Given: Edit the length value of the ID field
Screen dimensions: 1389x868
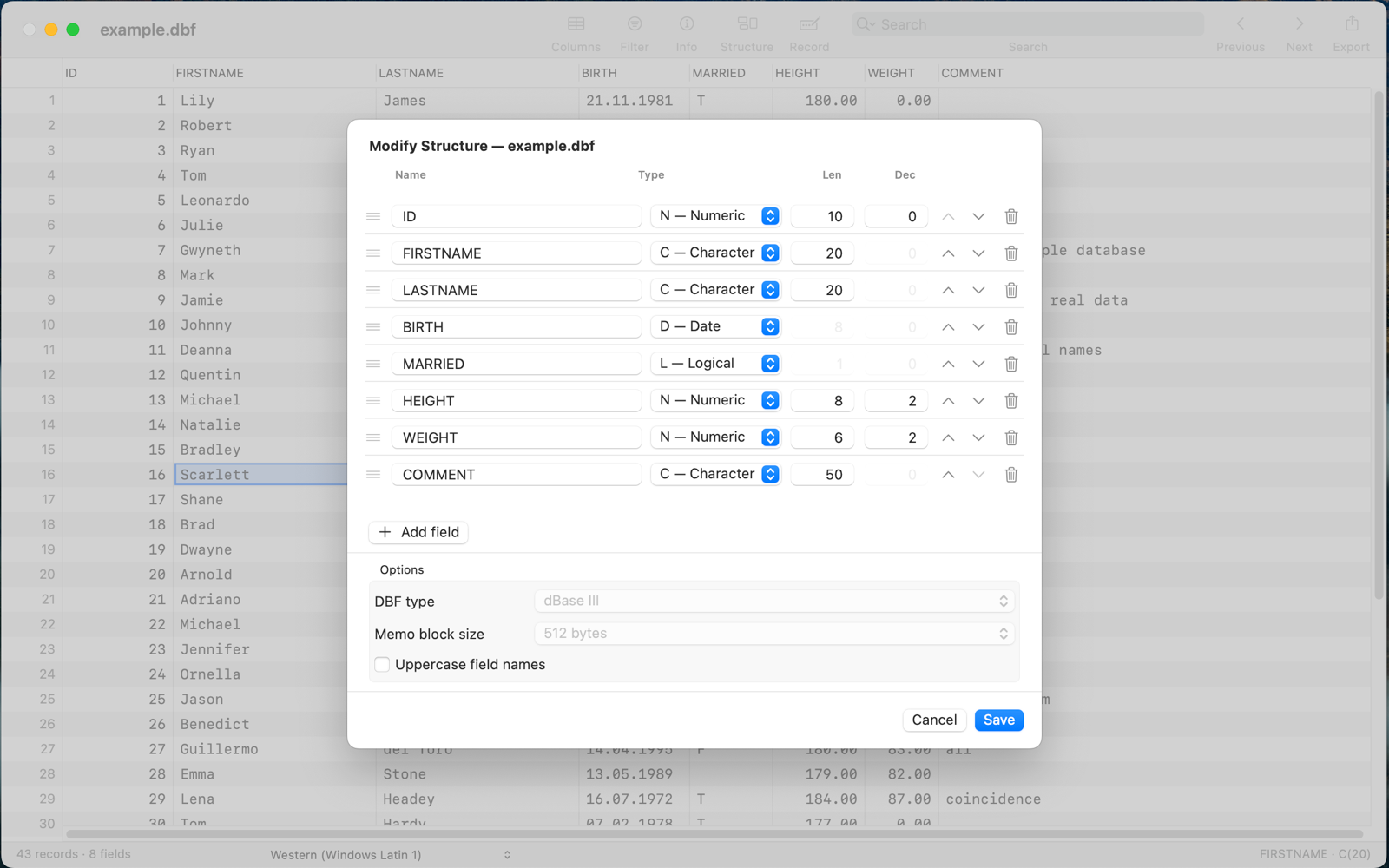Looking at the screenshot, I should 823,216.
